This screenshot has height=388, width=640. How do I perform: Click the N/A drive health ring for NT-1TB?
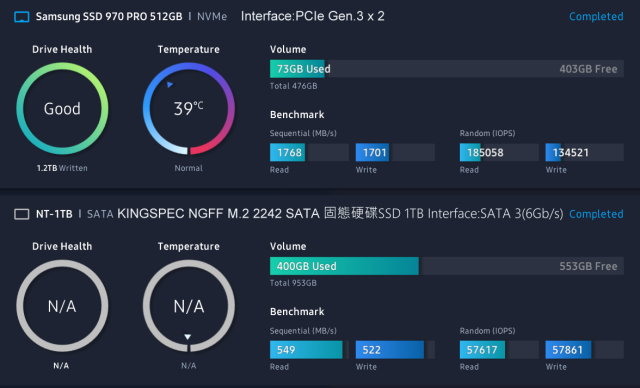[62, 306]
